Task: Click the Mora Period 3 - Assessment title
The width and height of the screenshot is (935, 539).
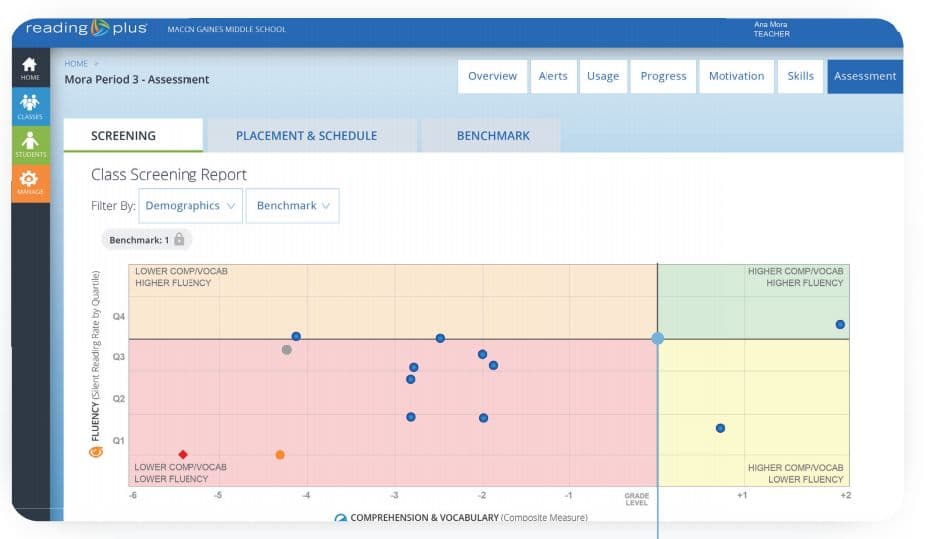Action: point(137,79)
